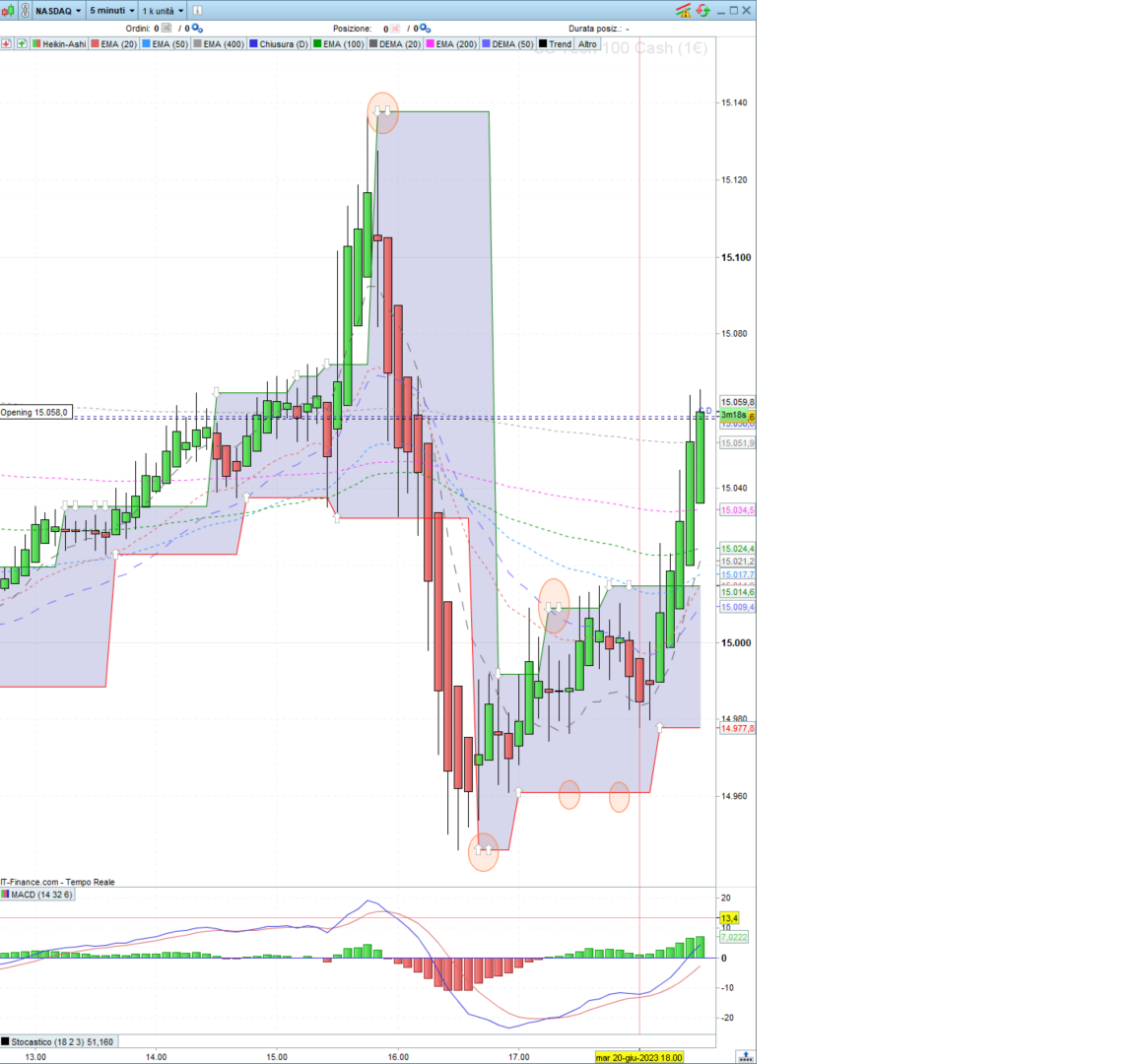The height and width of the screenshot is (1064, 1135).
Task: Select the Chiusura (D) indicator label
Action: point(279,44)
